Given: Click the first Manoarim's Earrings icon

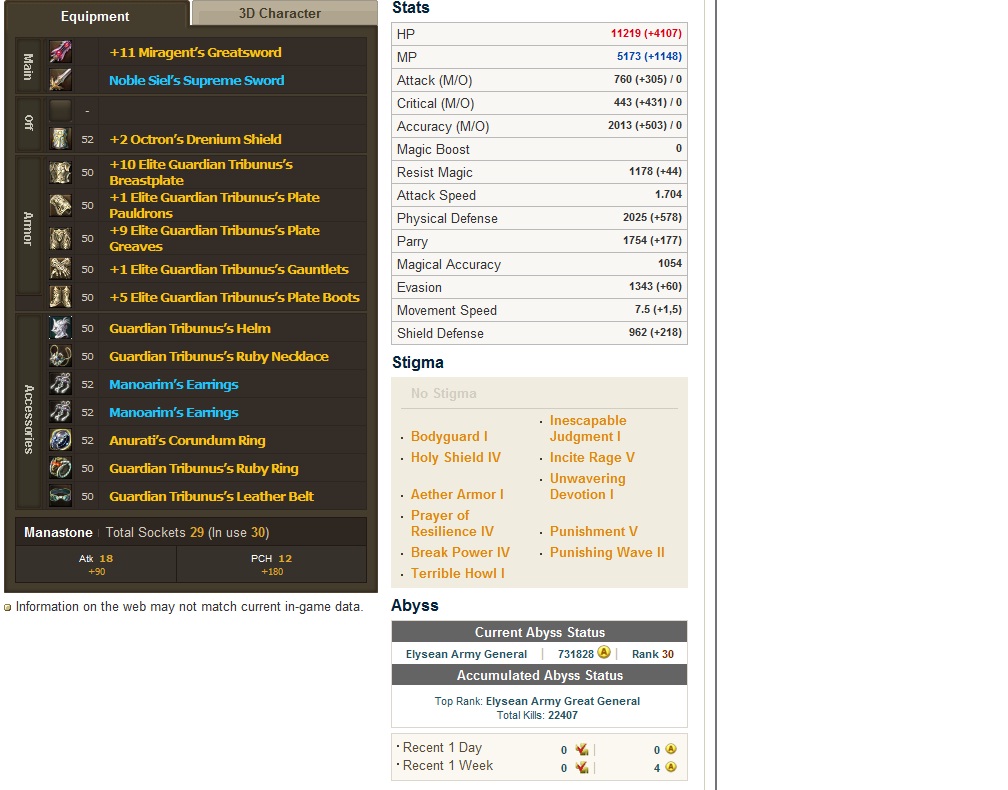Looking at the screenshot, I should click(60, 384).
